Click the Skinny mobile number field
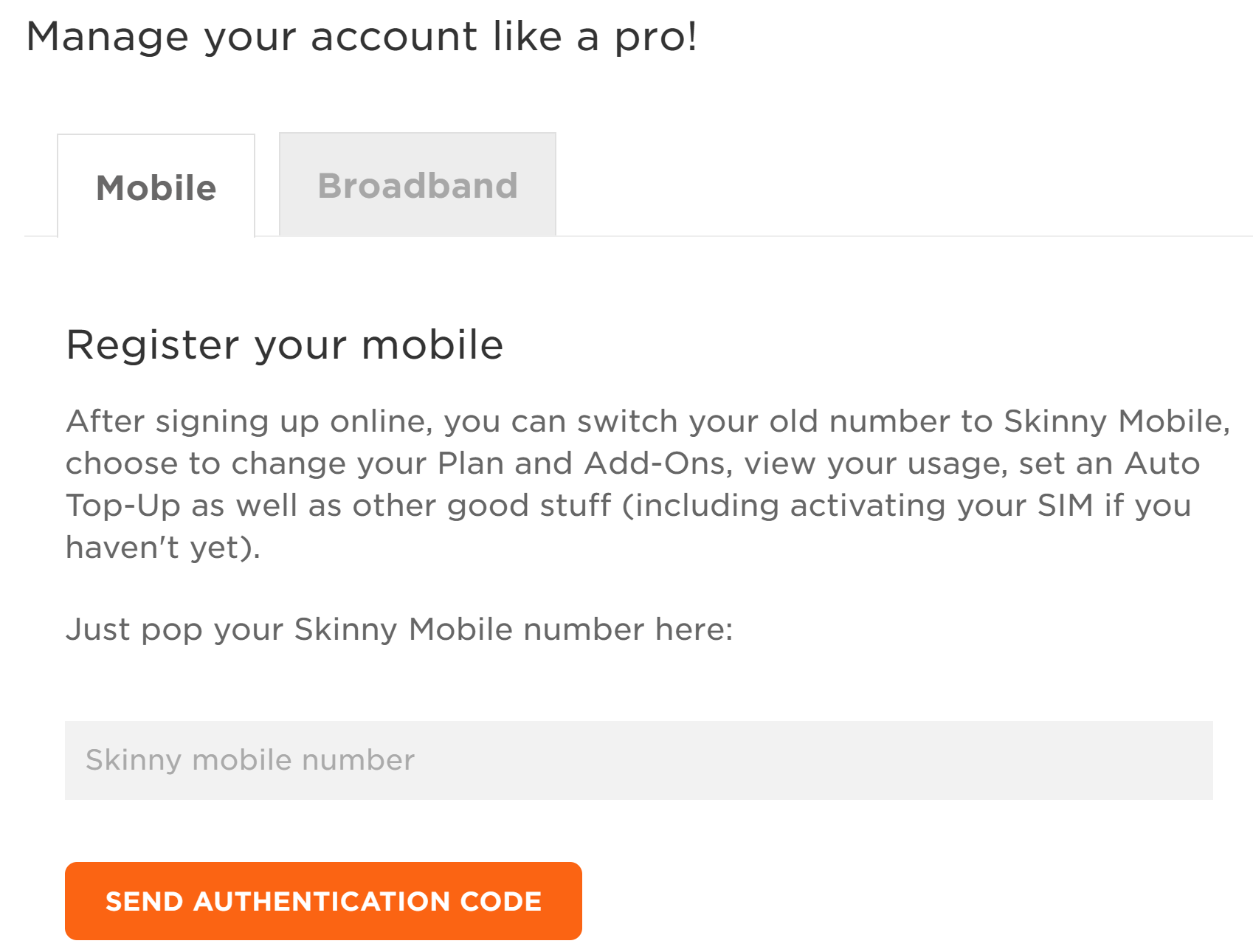 638,760
